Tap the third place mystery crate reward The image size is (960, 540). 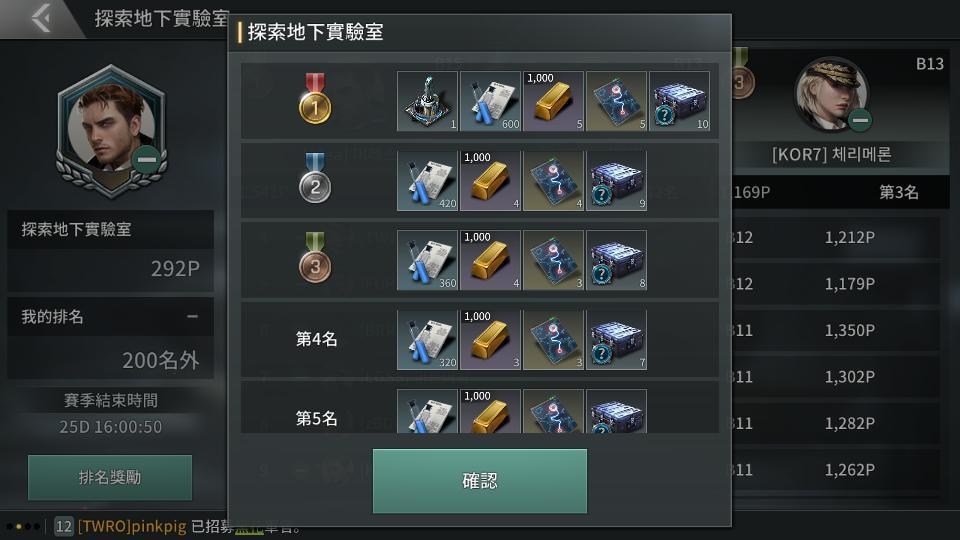point(617,260)
